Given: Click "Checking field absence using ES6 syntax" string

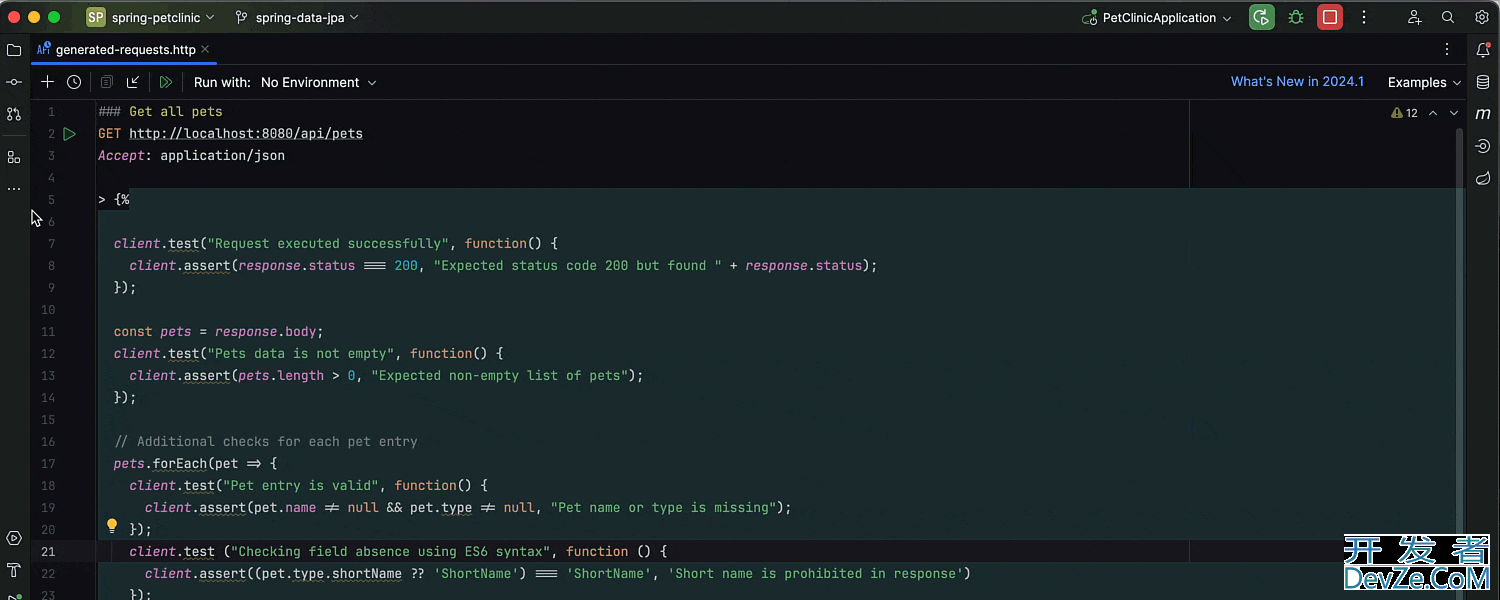Looking at the screenshot, I should pyautogui.click(x=390, y=551).
